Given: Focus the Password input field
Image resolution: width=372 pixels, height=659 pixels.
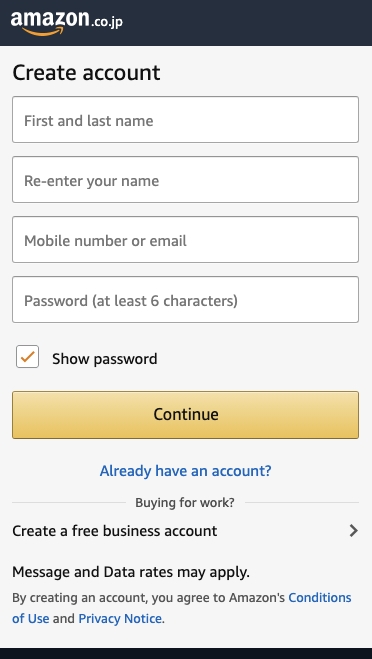Looking at the screenshot, I should pos(185,300).
